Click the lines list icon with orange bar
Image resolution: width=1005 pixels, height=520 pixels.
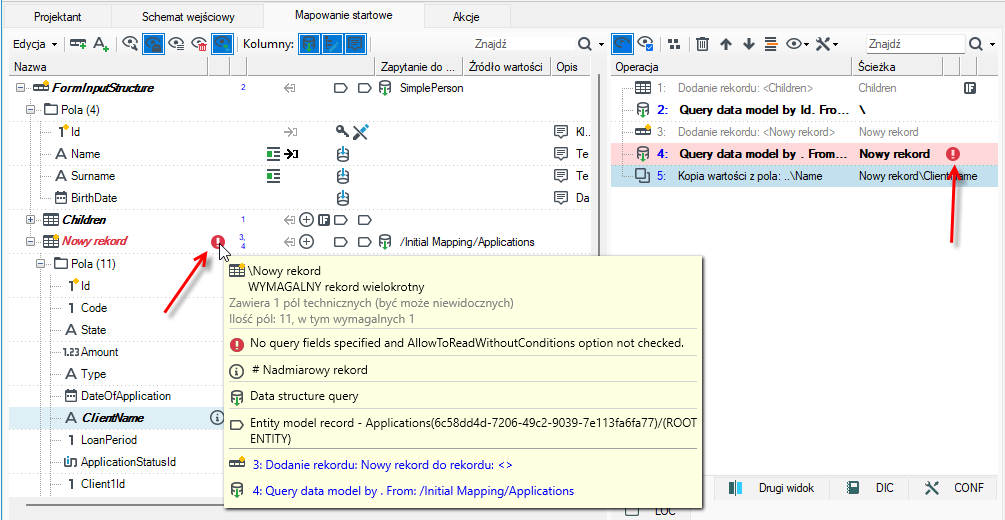[771, 44]
